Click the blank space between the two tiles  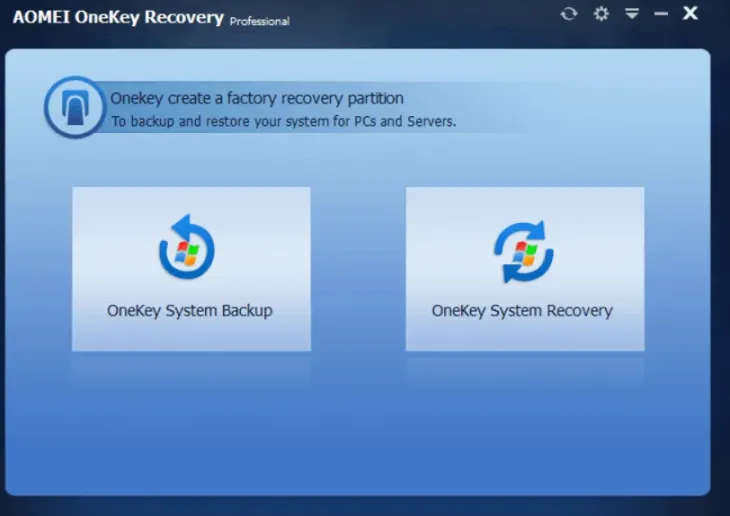[358, 270]
